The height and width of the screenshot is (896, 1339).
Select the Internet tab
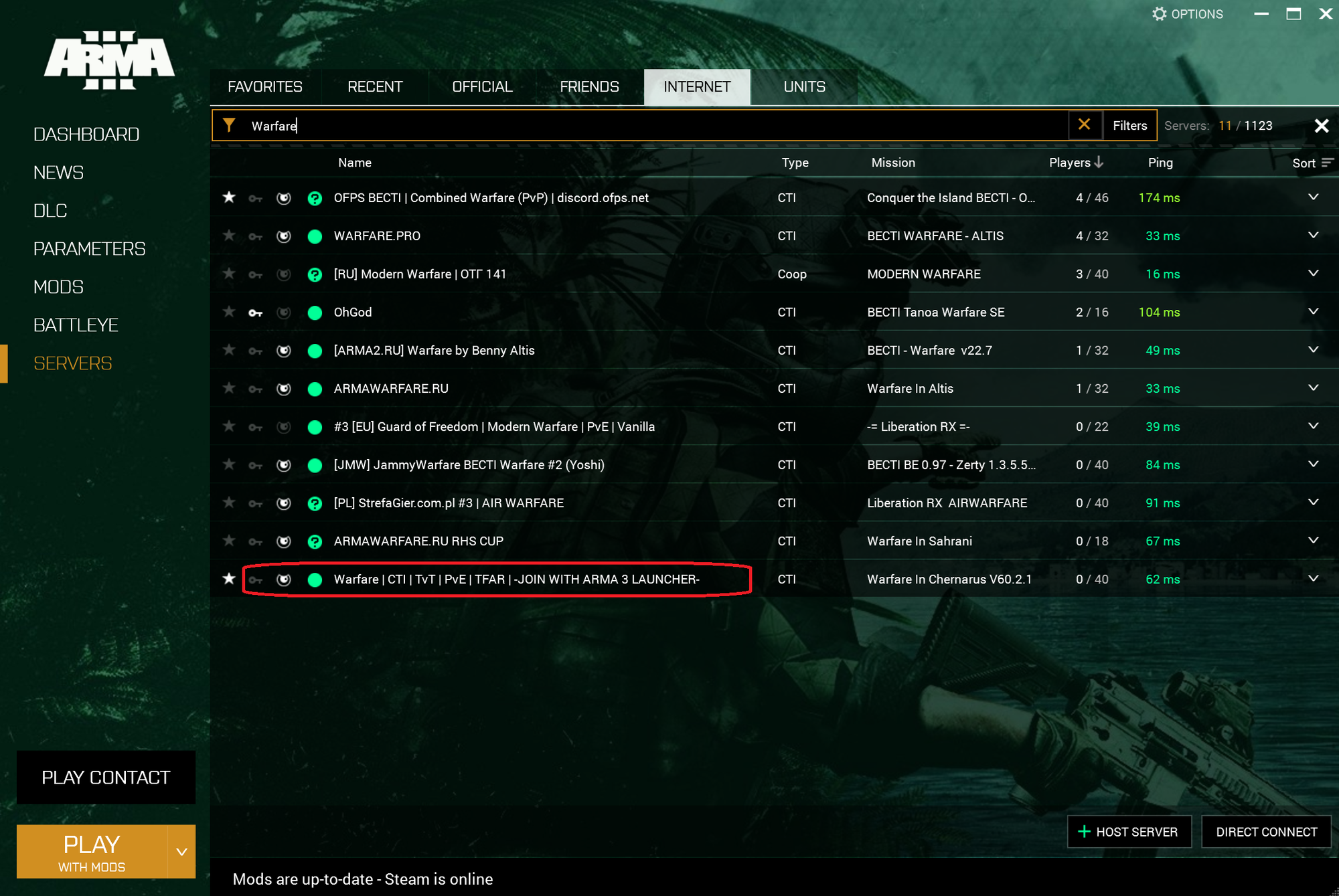point(697,87)
